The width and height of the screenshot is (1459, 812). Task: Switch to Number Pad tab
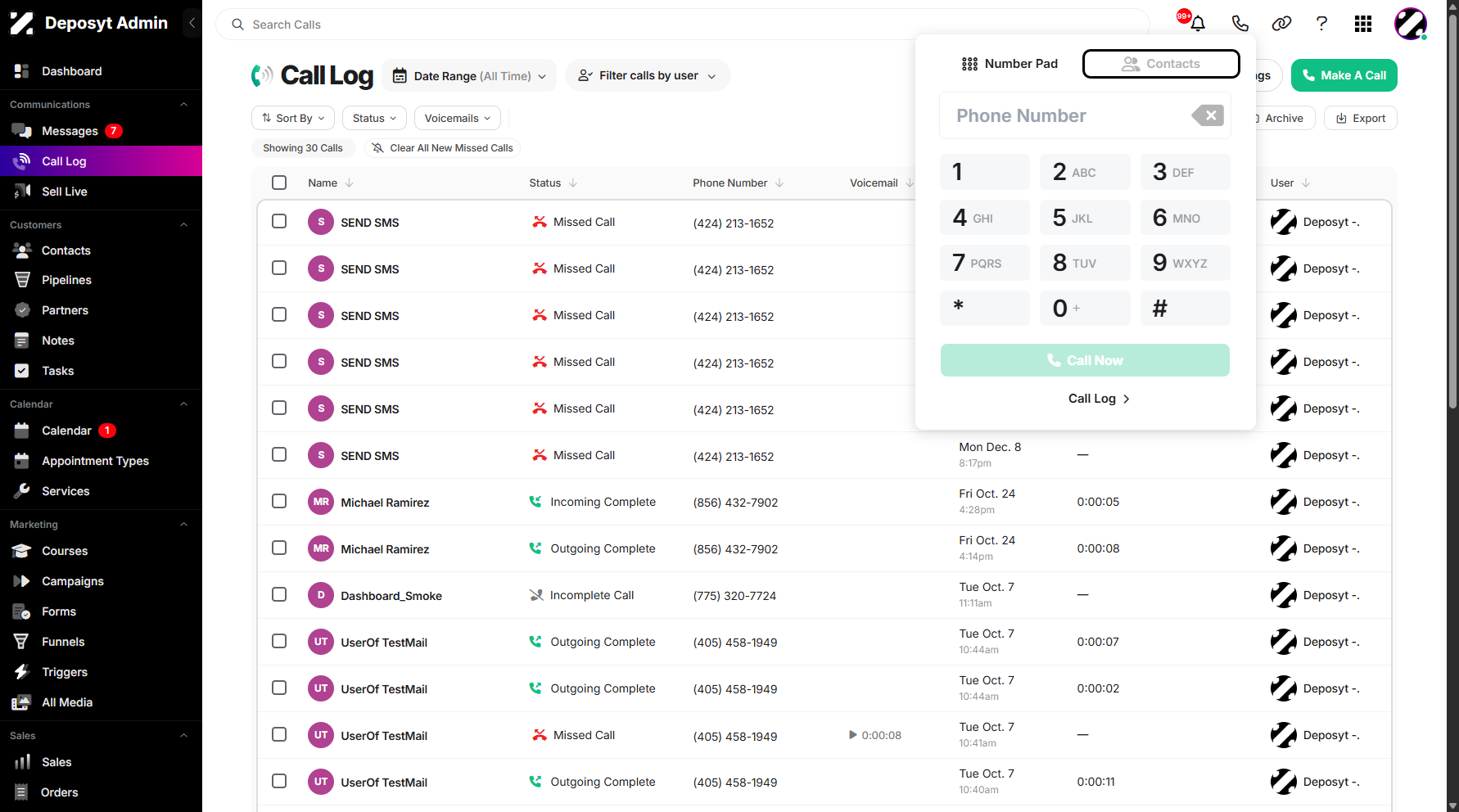[x=1010, y=64]
